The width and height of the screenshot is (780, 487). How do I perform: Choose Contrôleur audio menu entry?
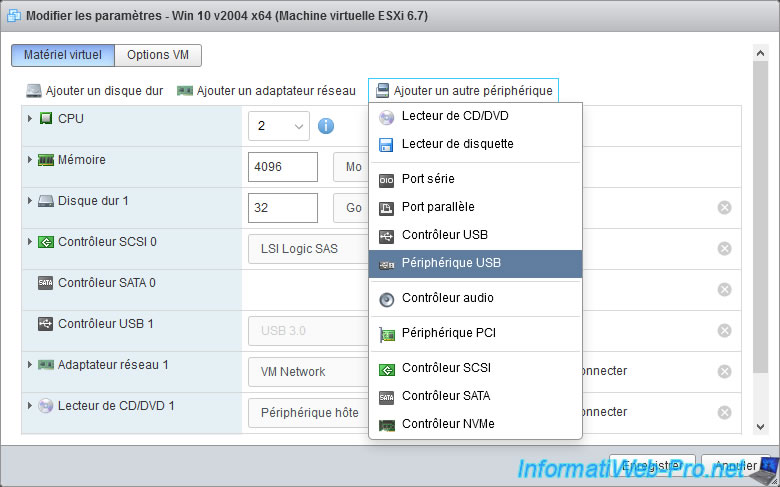click(475, 298)
